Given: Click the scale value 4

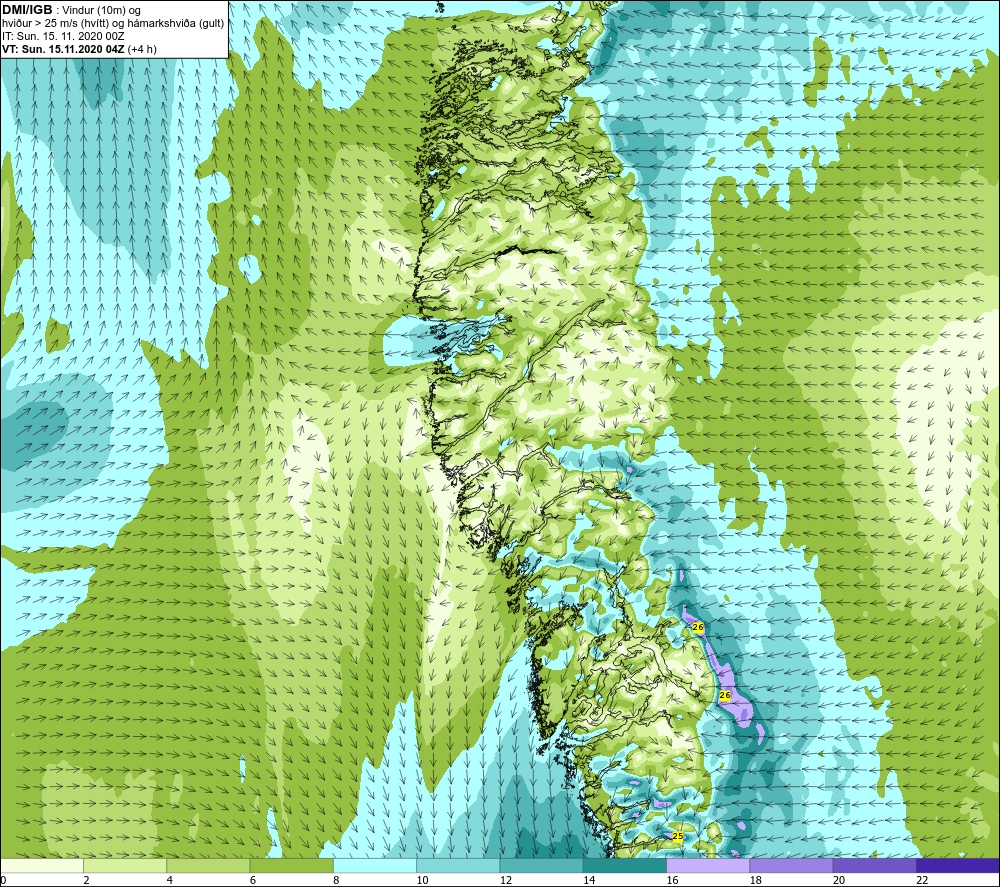Looking at the screenshot, I should [x=170, y=881].
